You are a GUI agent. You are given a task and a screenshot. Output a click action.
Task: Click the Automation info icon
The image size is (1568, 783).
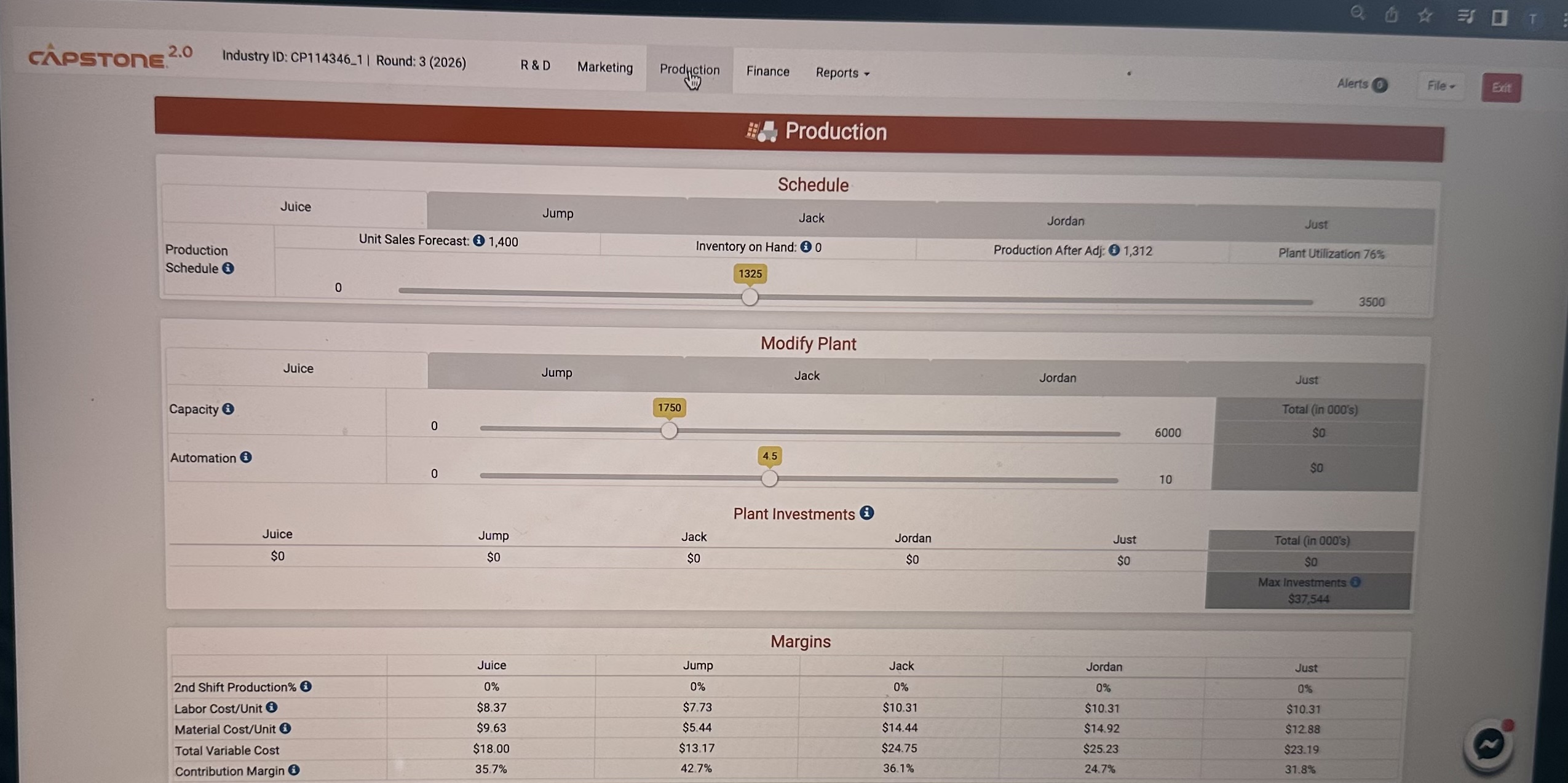pos(246,457)
